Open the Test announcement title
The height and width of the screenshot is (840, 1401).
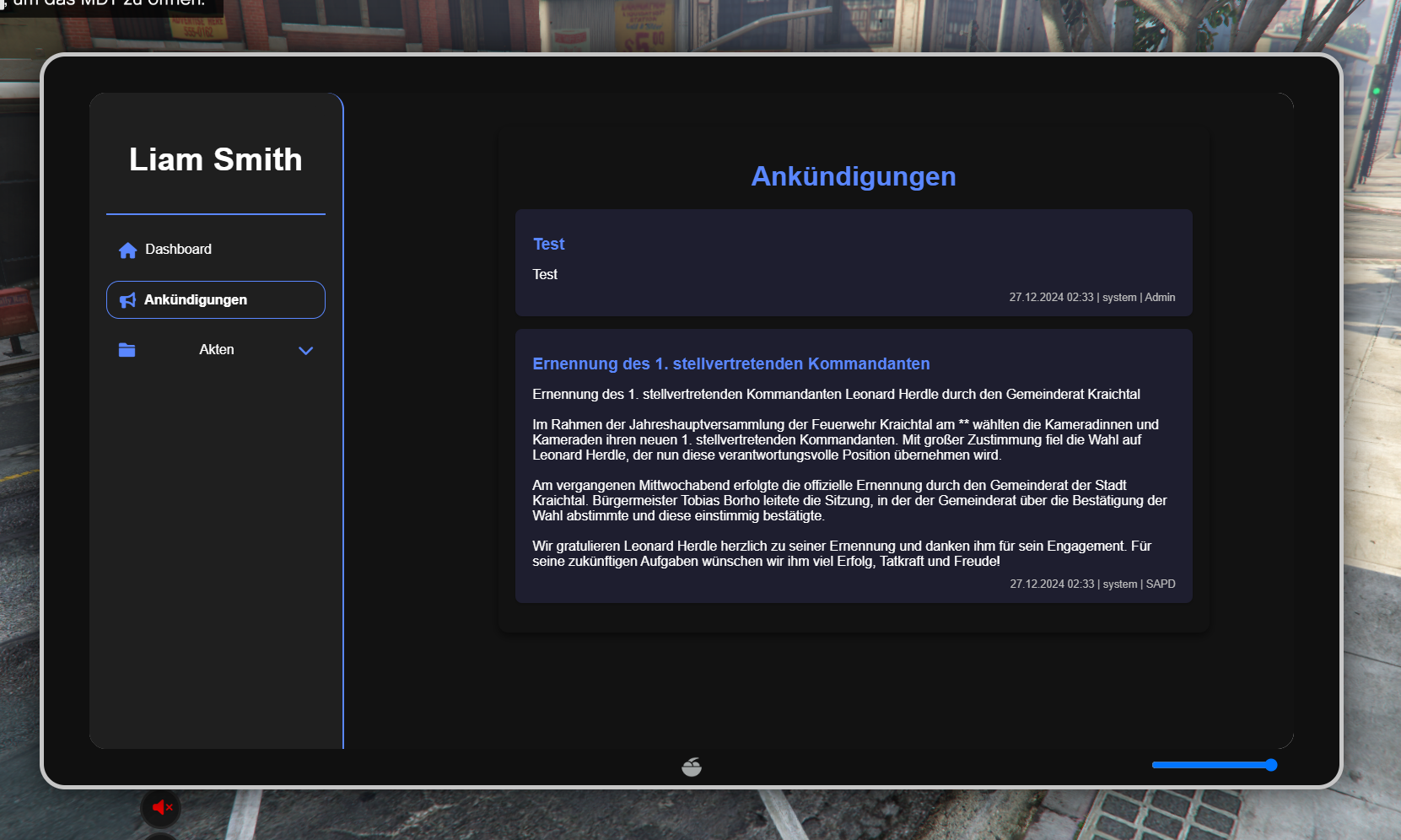pyautogui.click(x=548, y=244)
